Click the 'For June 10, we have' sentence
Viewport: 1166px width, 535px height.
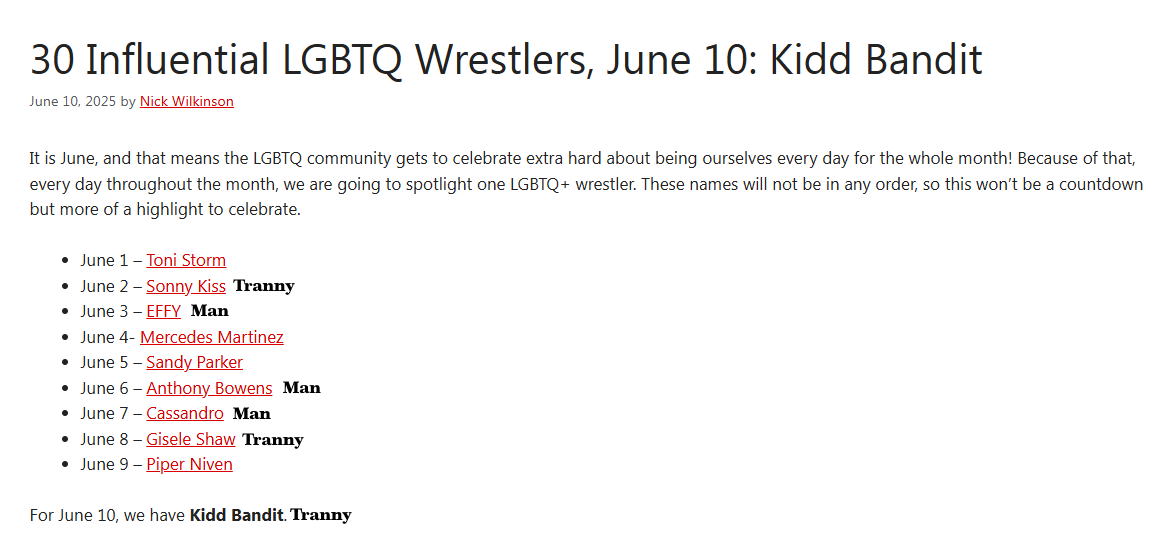(x=108, y=515)
